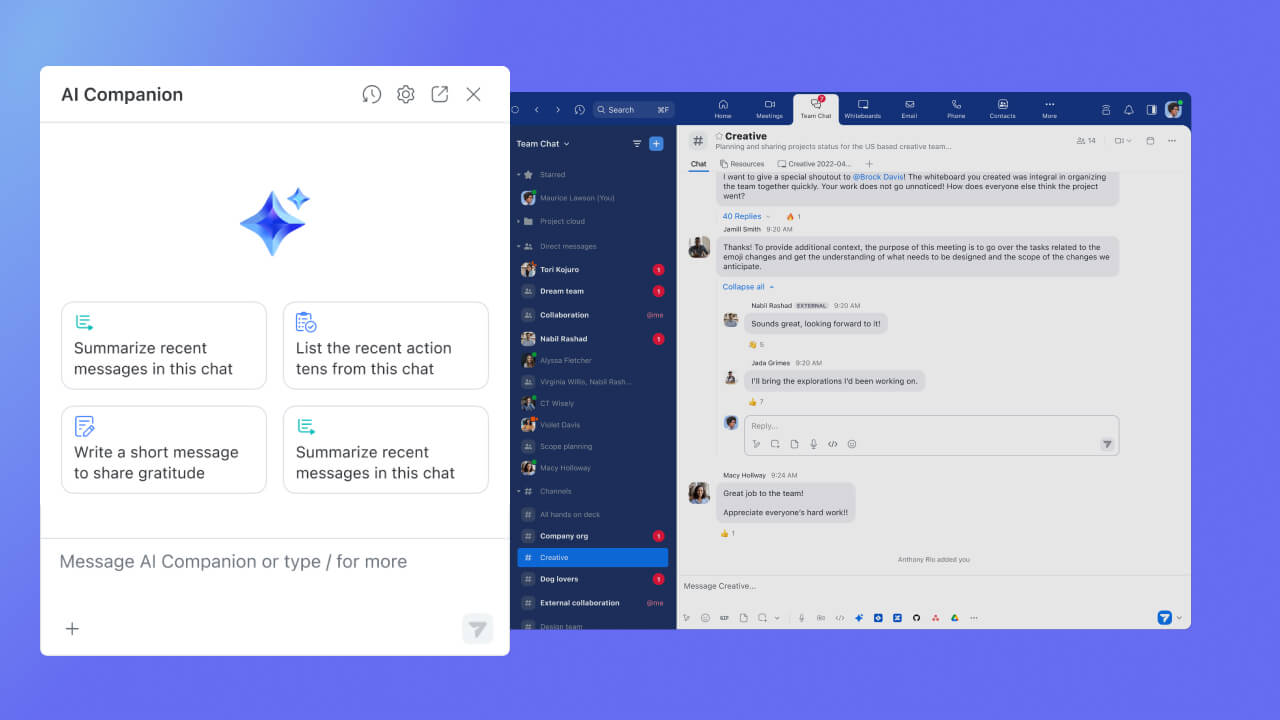The image size is (1280, 720).
Task: Open the Phone section in Zoom
Action: (955, 109)
